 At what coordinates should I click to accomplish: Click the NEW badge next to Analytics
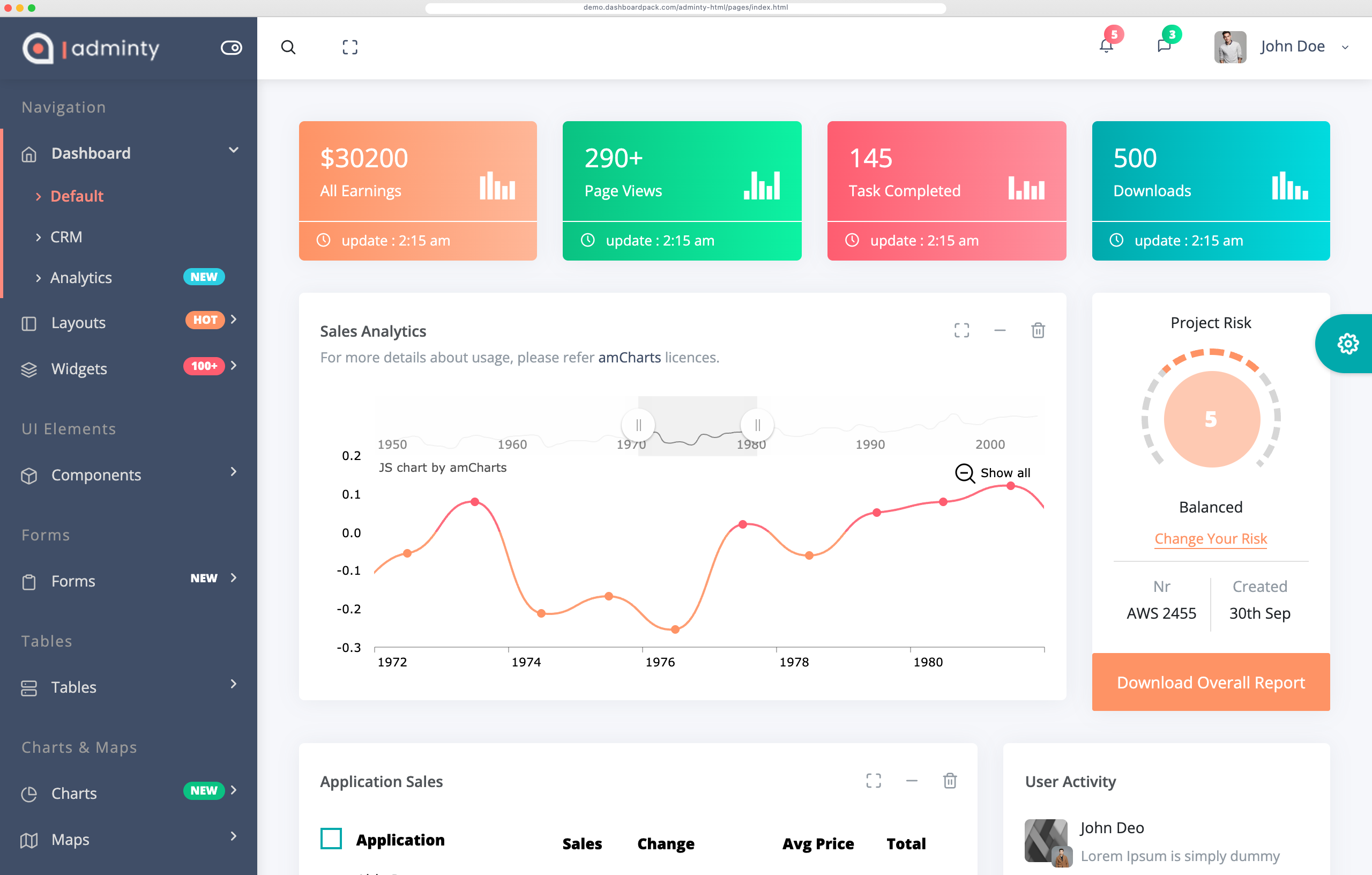pyautogui.click(x=204, y=277)
